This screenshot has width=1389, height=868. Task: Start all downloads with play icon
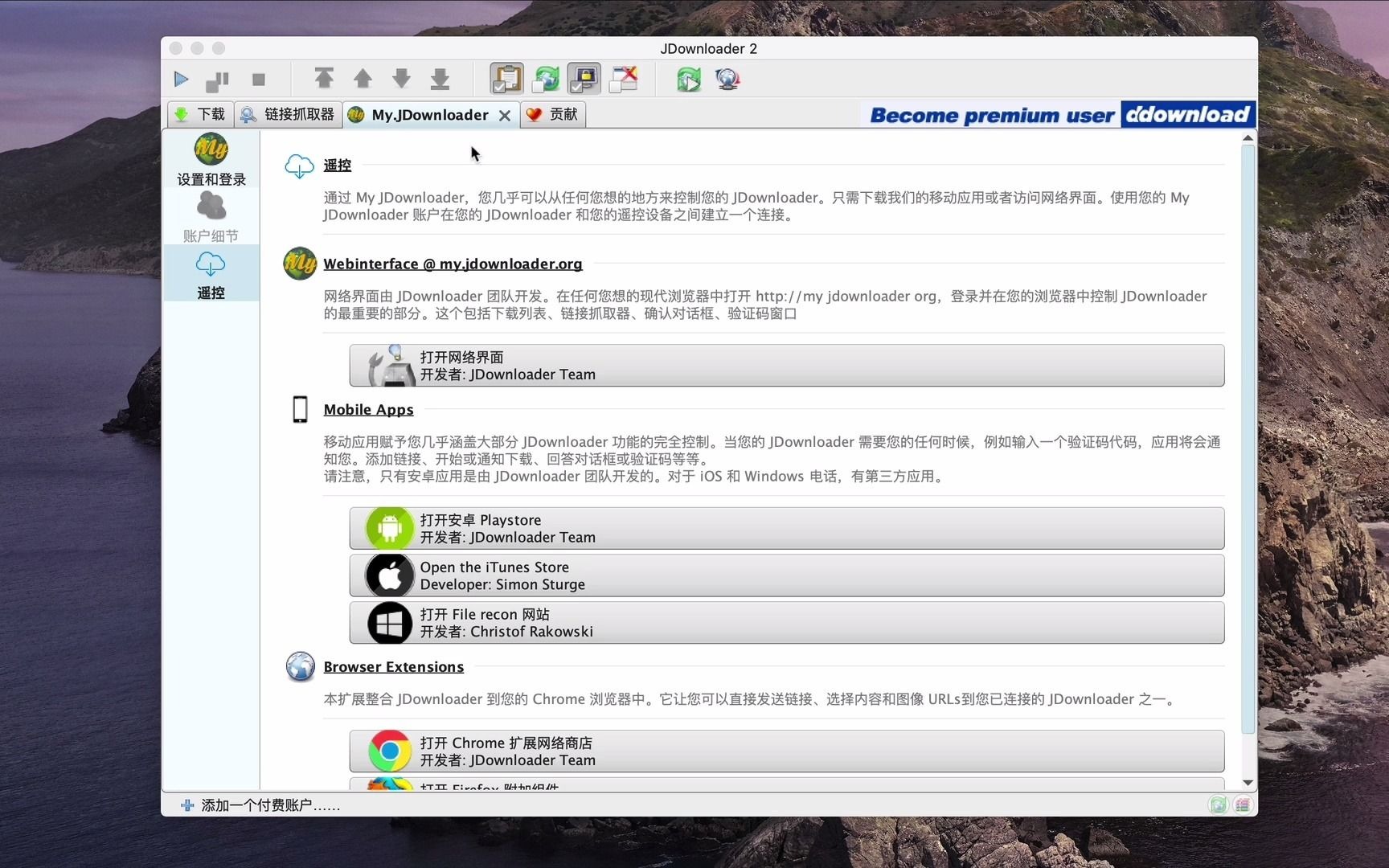point(181,80)
